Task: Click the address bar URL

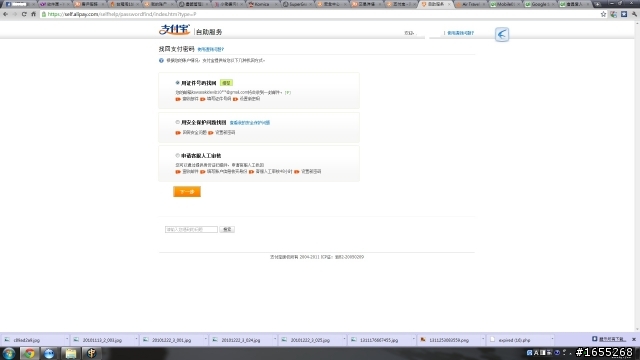Action: pos(122,14)
